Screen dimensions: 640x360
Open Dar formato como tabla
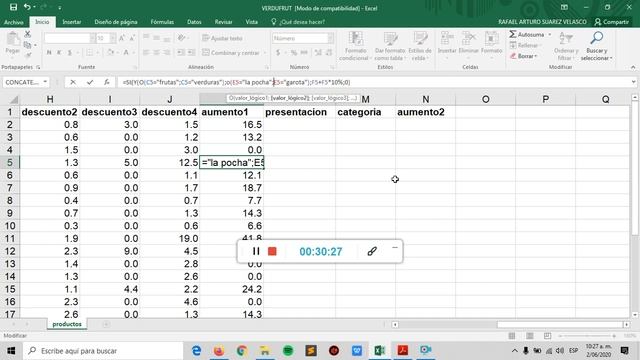coord(390,46)
